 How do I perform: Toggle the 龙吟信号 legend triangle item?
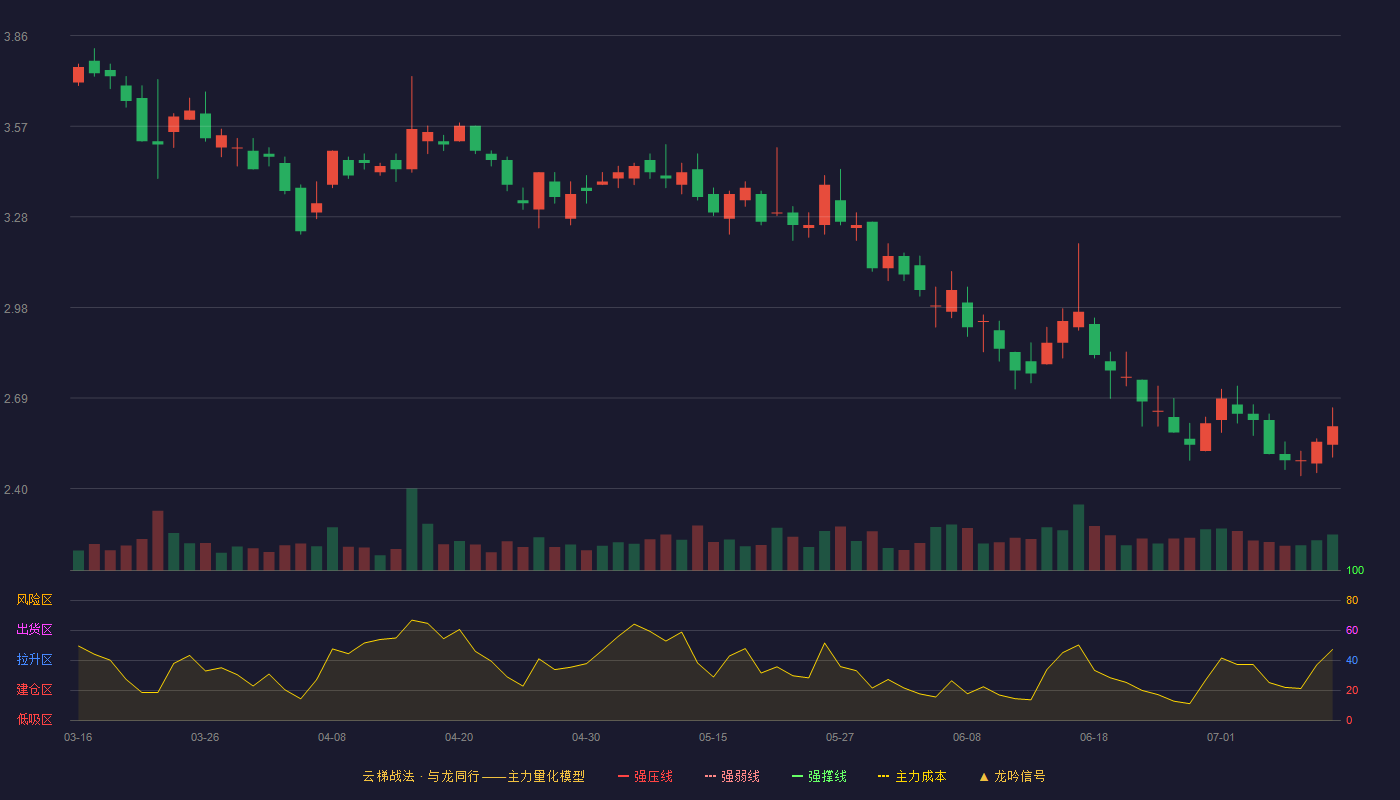coord(1012,776)
